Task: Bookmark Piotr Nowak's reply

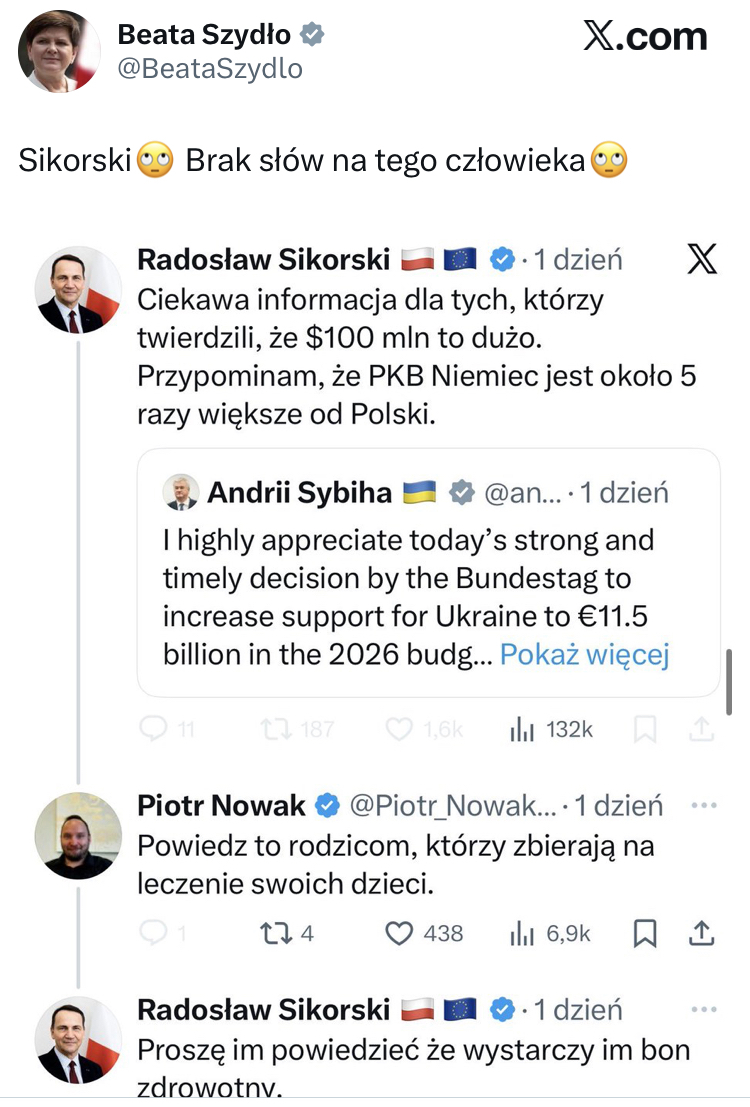Action: [646, 933]
